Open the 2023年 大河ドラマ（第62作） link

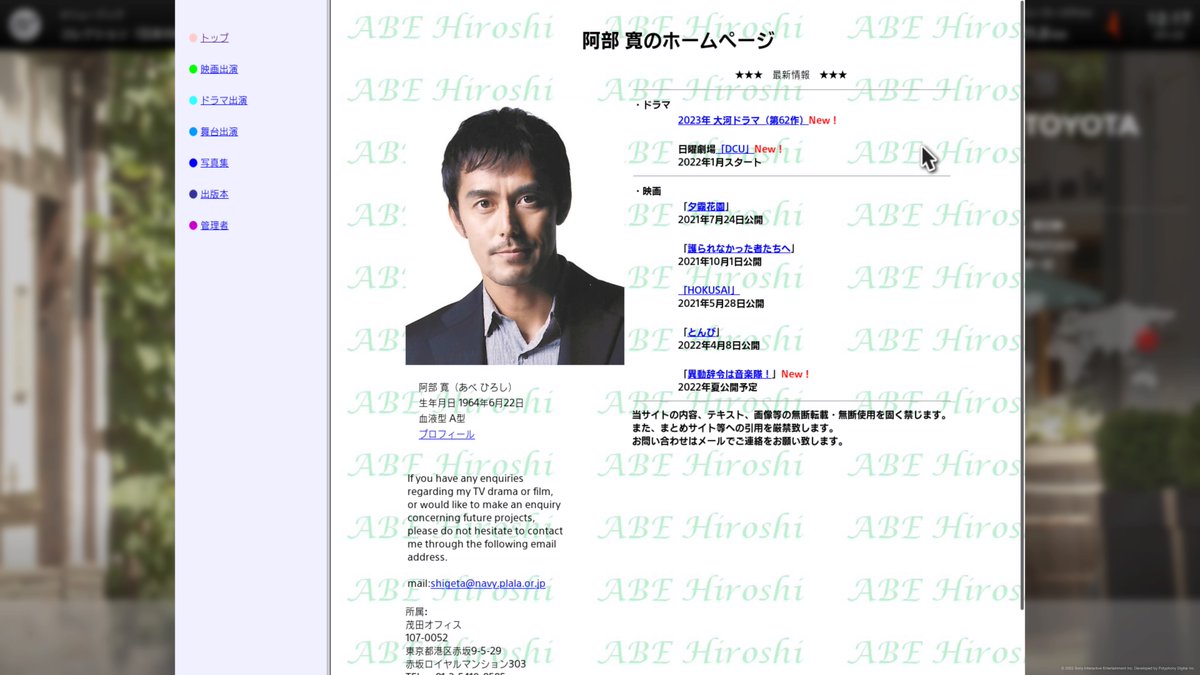tap(742, 120)
